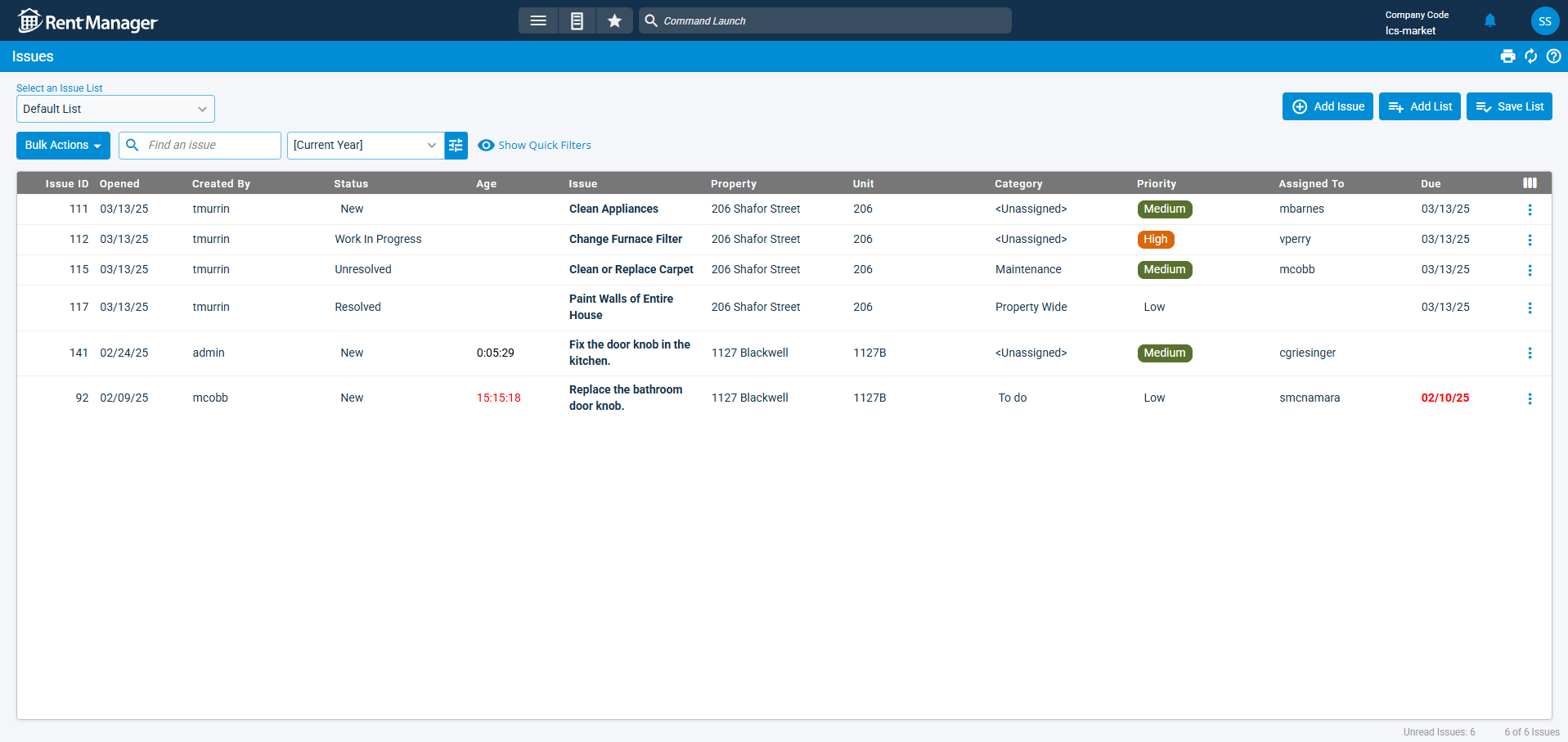
Task: Open the kebab menu for issue 111
Action: [1530, 209]
